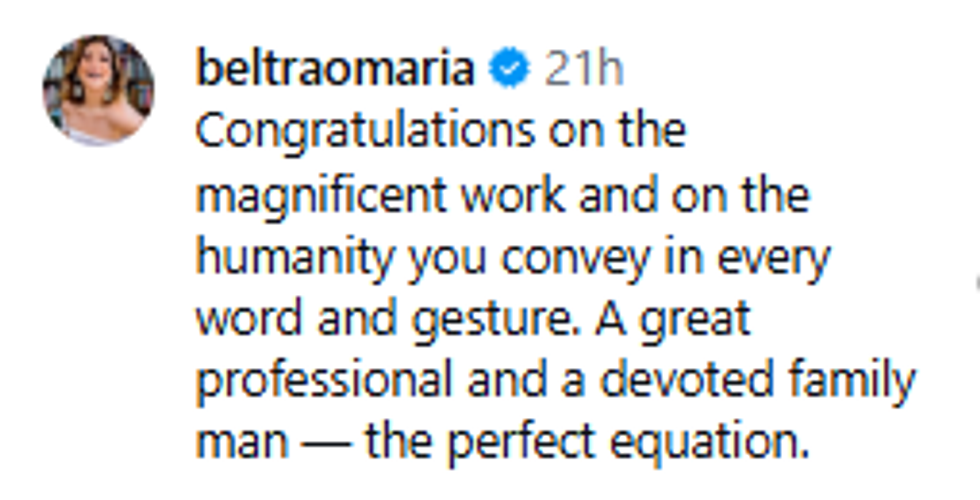Open beltraomaria's profile picture
This screenshot has height=500, width=980.
tap(98, 90)
